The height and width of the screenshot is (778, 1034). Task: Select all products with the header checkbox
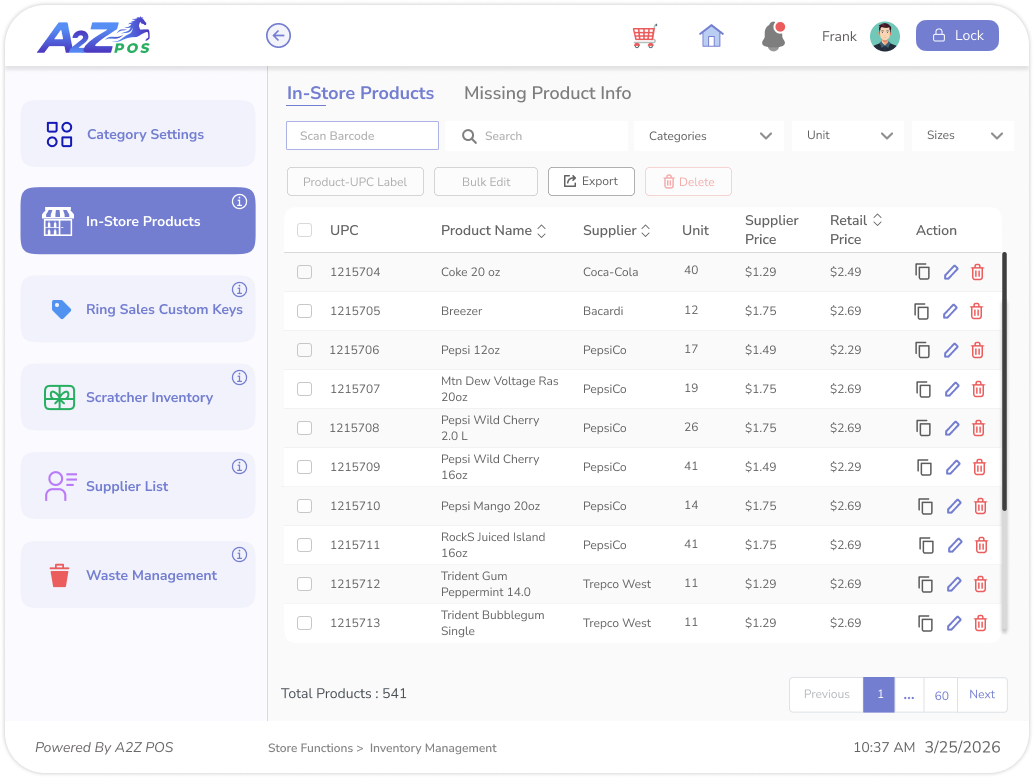point(304,229)
